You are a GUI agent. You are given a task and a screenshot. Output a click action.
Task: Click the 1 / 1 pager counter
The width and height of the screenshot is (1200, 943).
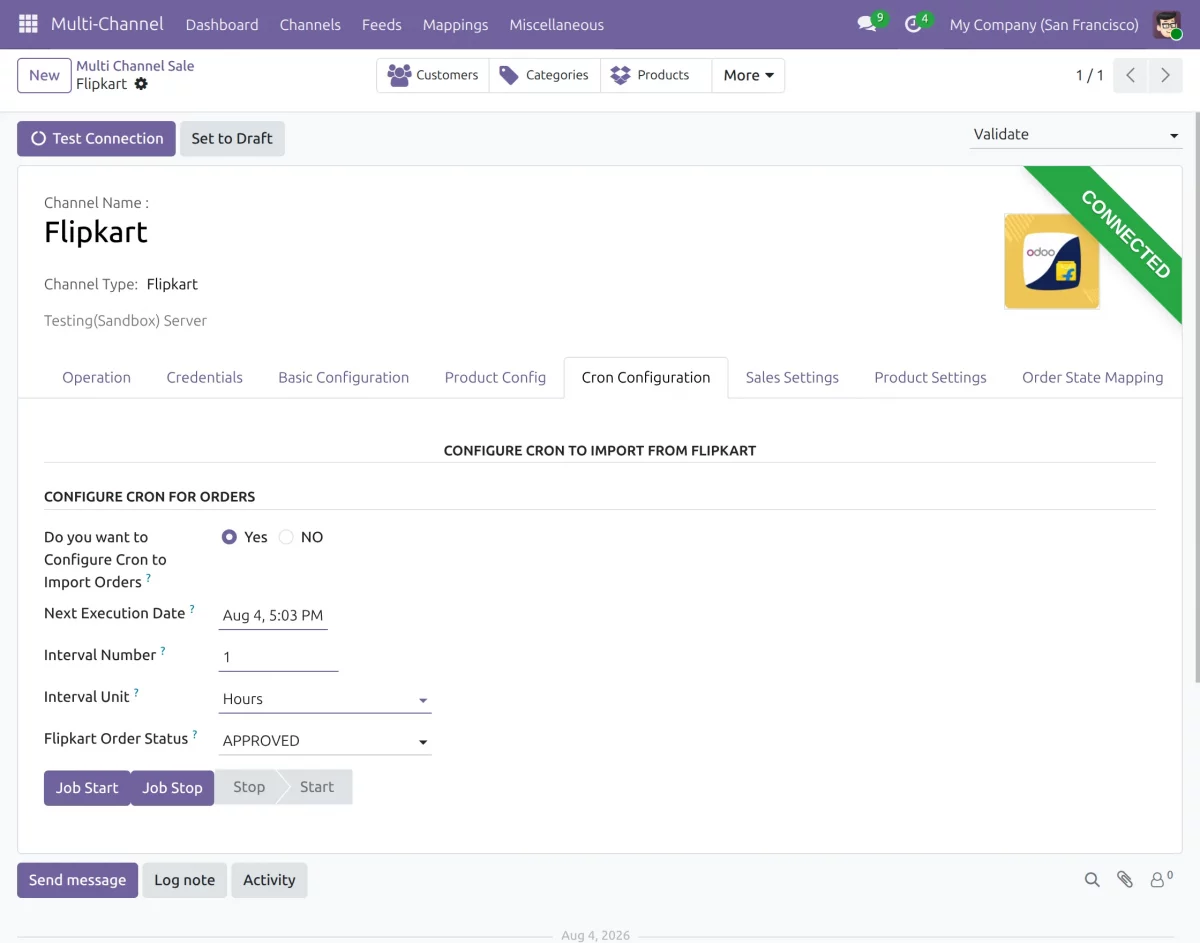point(1090,75)
